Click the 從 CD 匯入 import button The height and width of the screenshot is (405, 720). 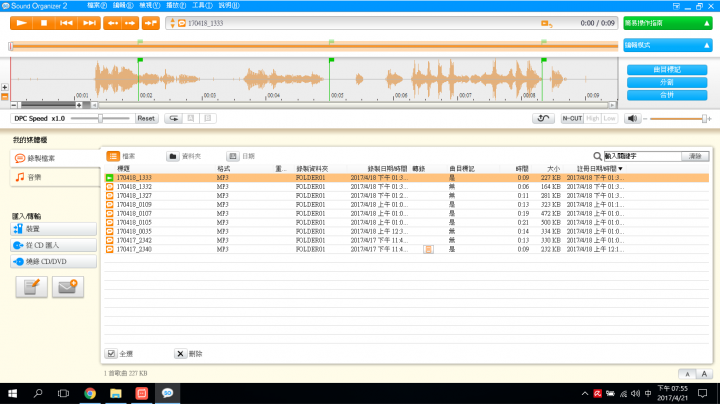pos(54,245)
